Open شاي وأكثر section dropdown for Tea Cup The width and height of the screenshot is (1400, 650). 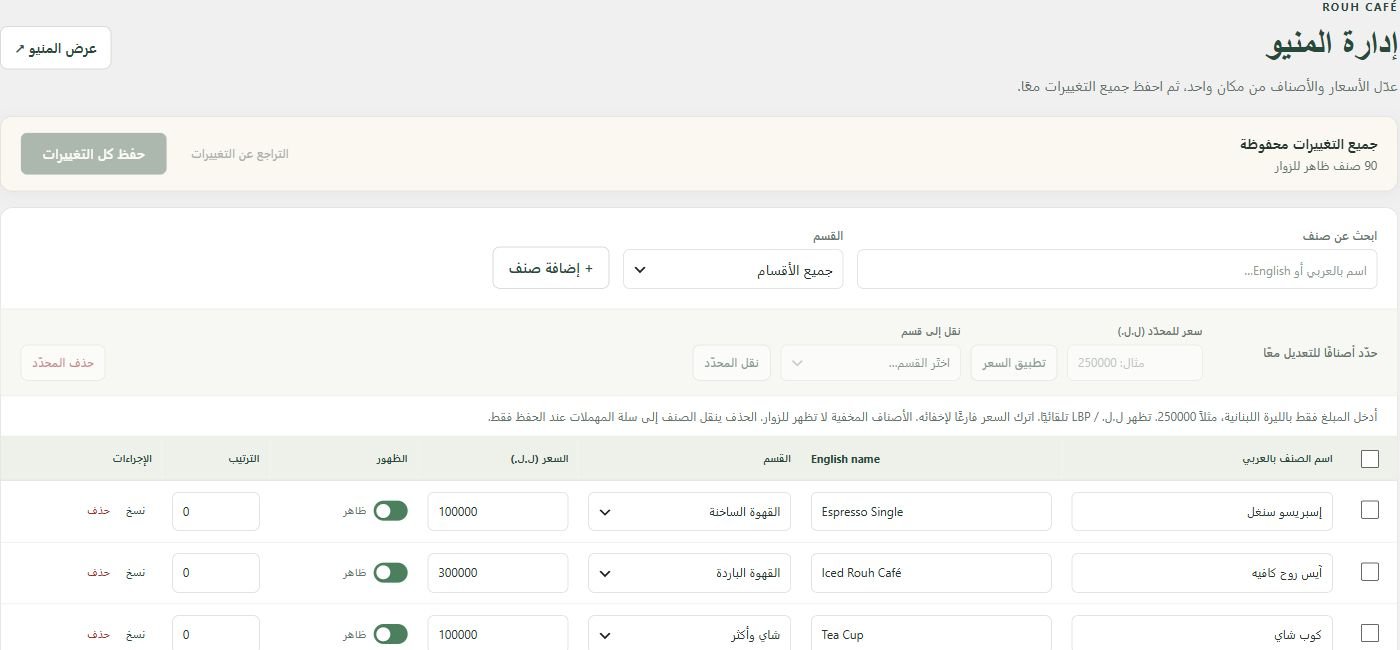tap(690, 633)
